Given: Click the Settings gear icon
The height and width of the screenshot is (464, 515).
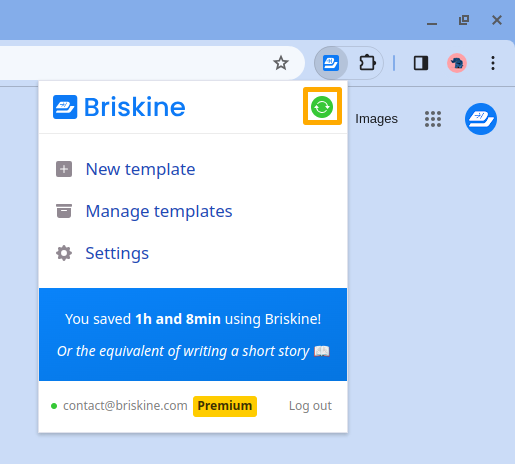Looking at the screenshot, I should coord(64,253).
